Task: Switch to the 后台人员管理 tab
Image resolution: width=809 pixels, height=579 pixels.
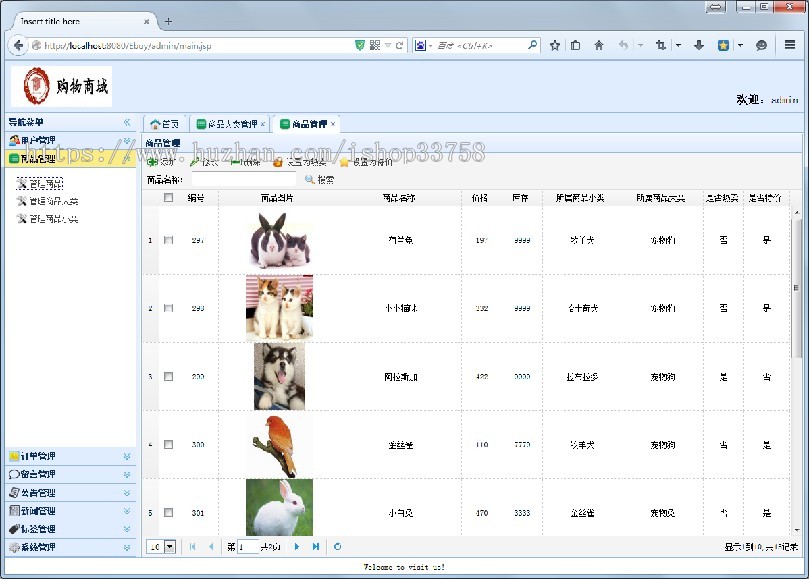Action: pyautogui.click(x=228, y=124)
